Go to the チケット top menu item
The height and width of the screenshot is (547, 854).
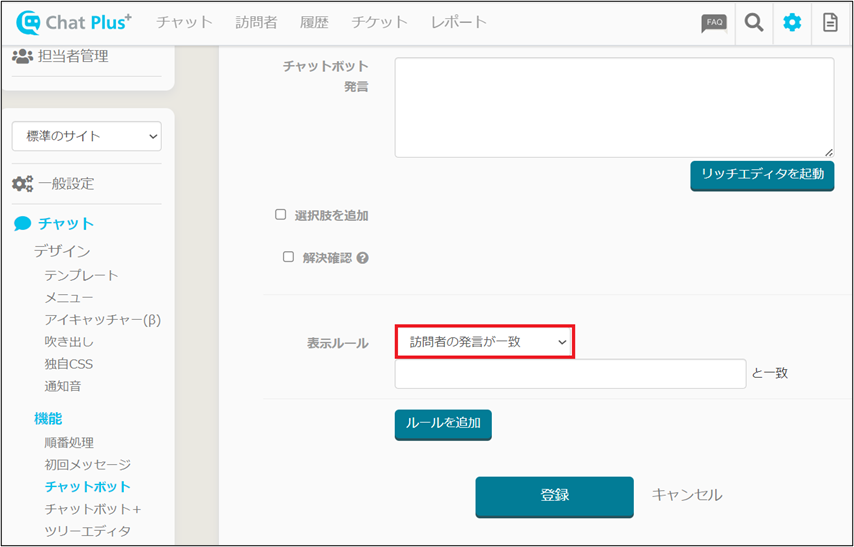click(379, 22)
